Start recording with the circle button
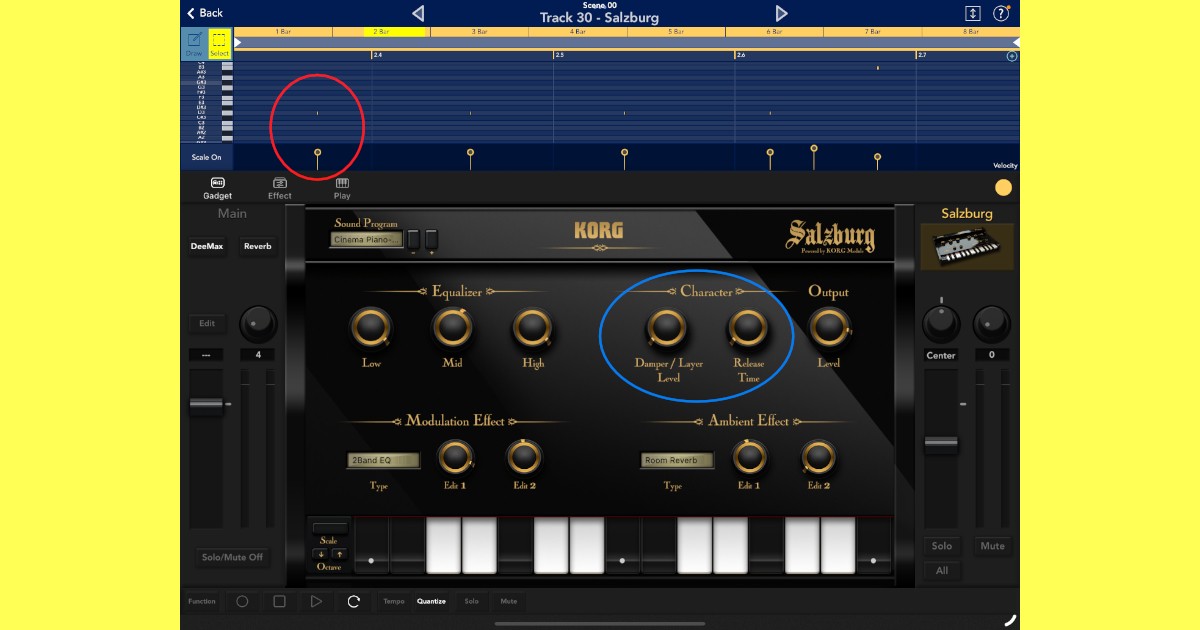Screen dimensions: 1200x630 (242, 601)
